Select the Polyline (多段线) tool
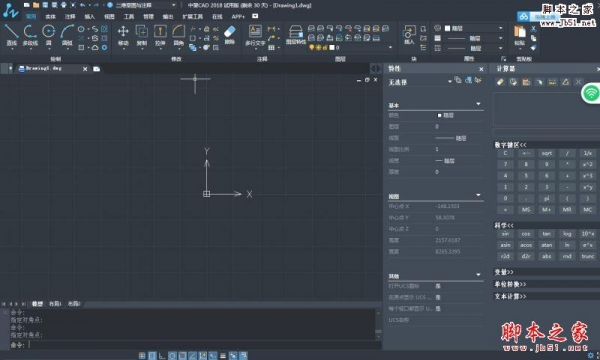600x360 pixels. 30,34
